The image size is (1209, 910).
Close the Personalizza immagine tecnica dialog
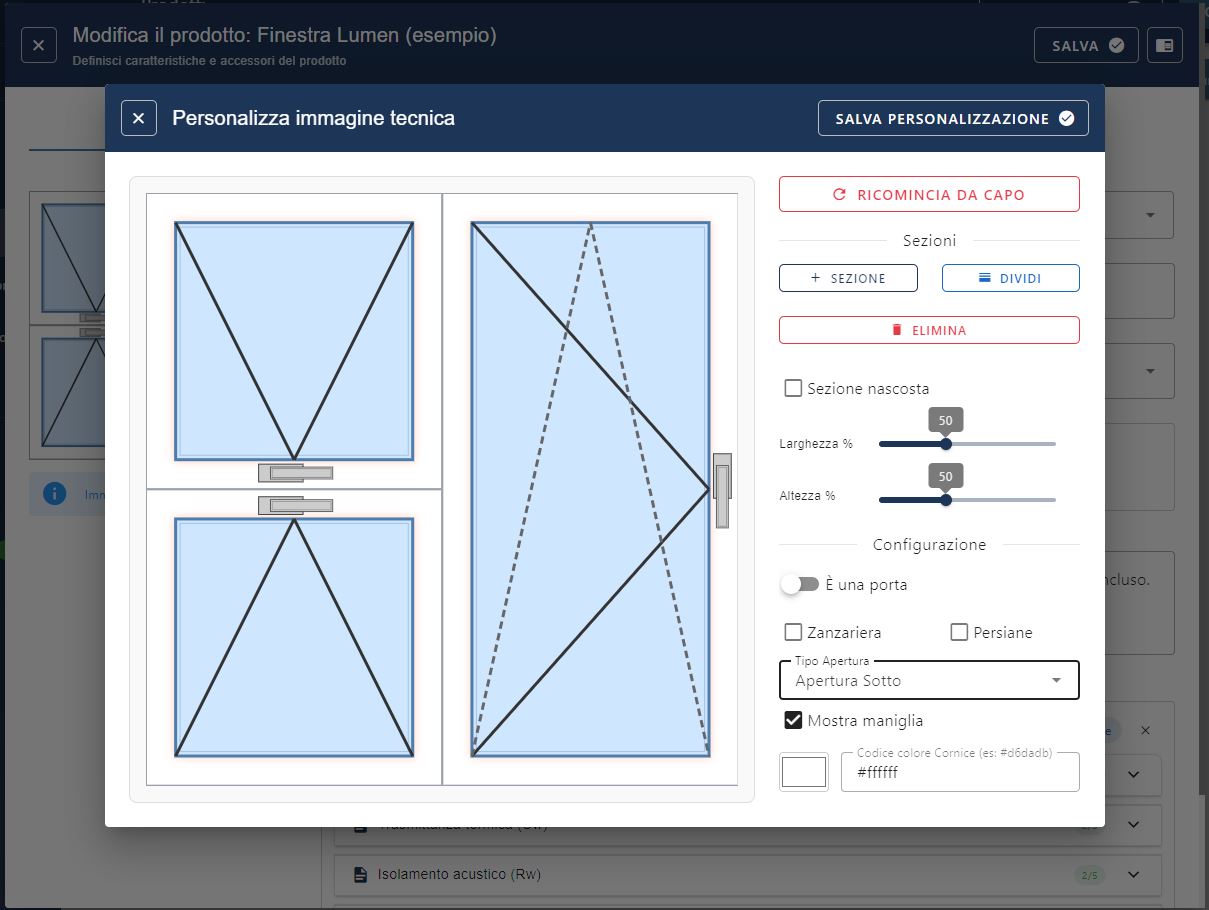pos(139,118)
